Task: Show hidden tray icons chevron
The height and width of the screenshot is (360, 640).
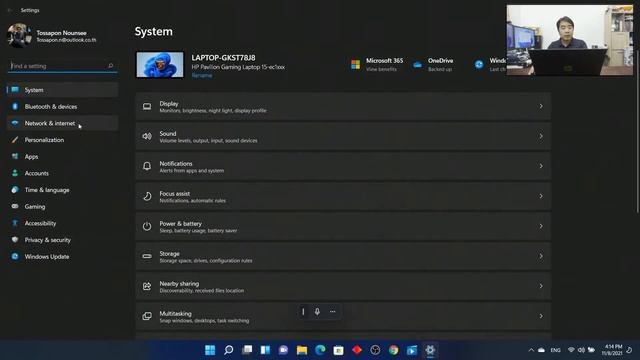Action: click(531, 350)
